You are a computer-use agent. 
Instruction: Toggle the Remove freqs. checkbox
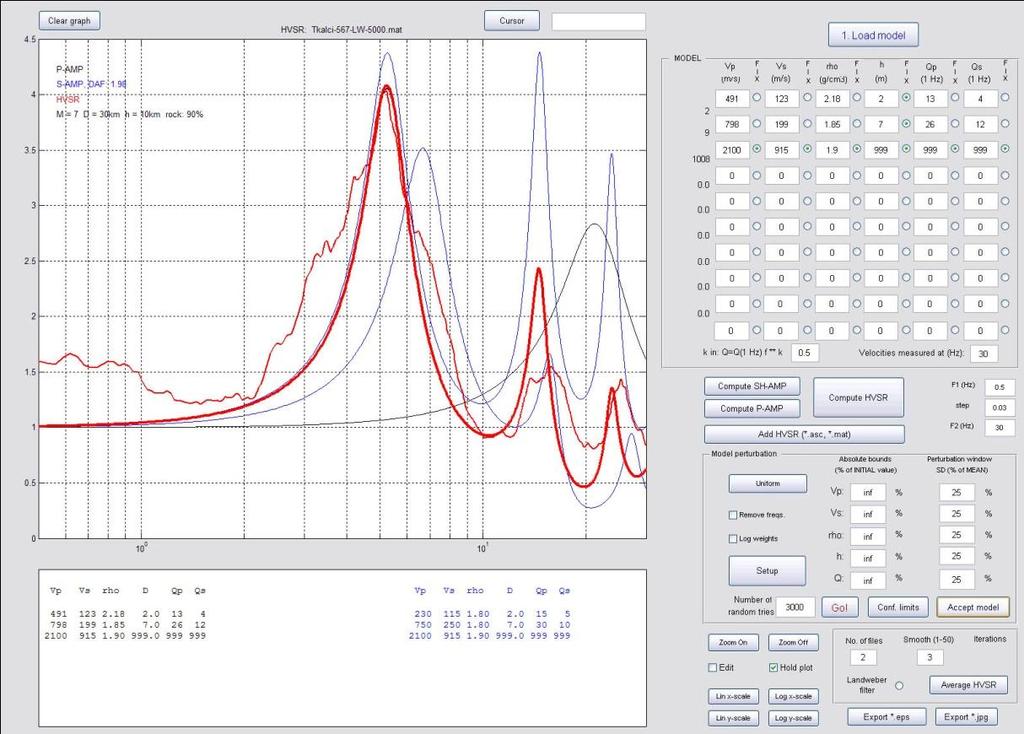point(733,515)
